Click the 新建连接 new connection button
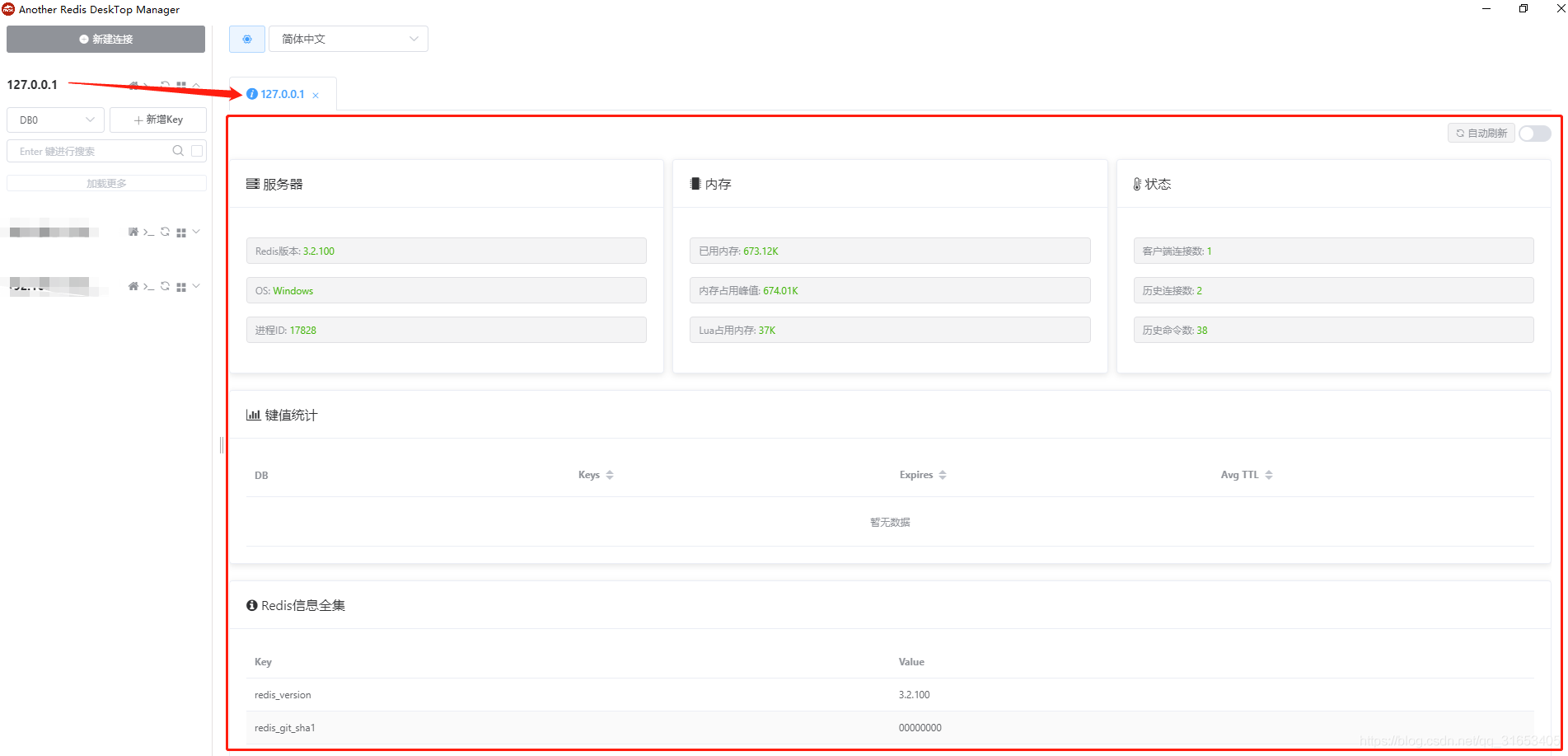This screenshot has width=1568, height=756. click(105, 39)
